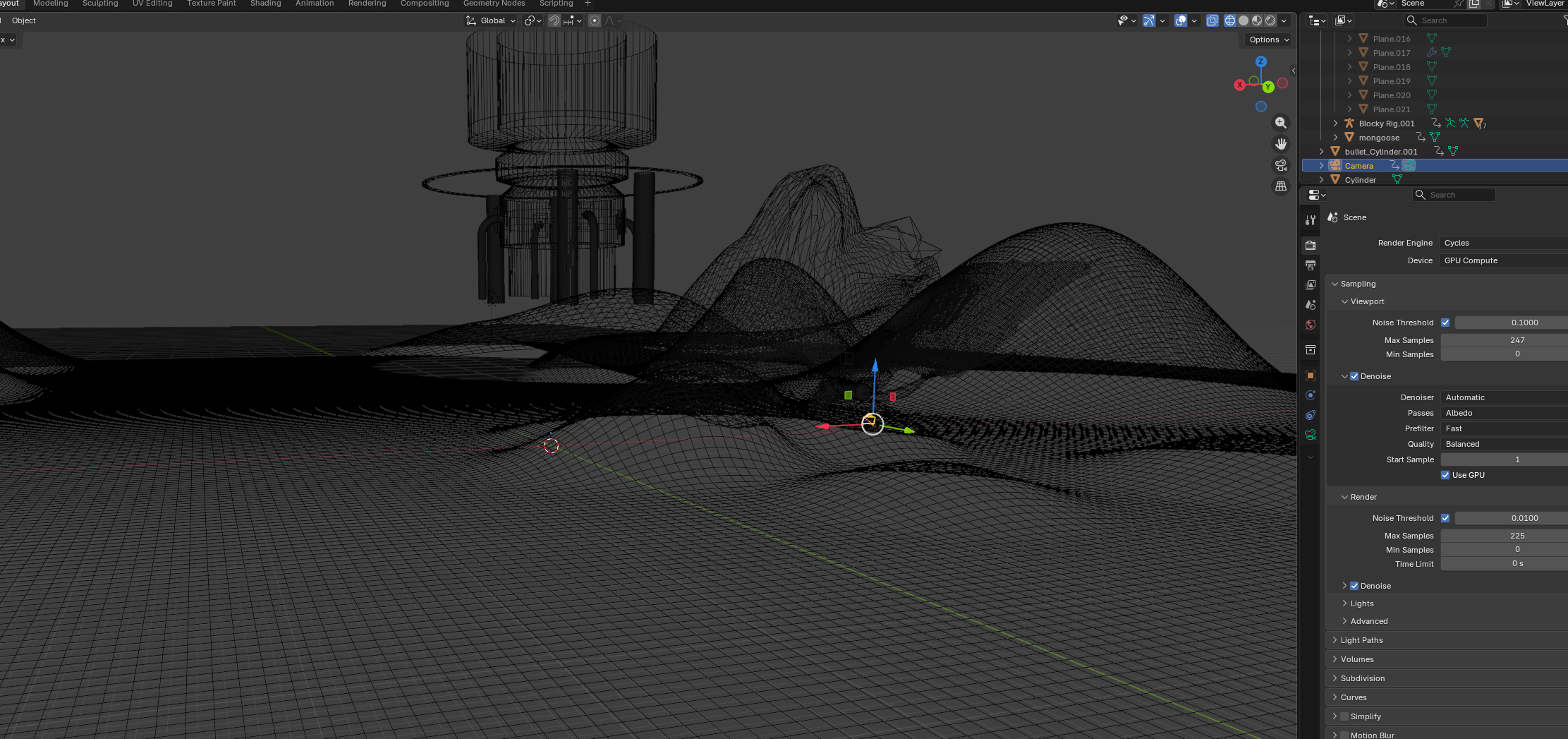
Task: Toggle the viewport Denoise checkbox
Action: click(1354, 376)
